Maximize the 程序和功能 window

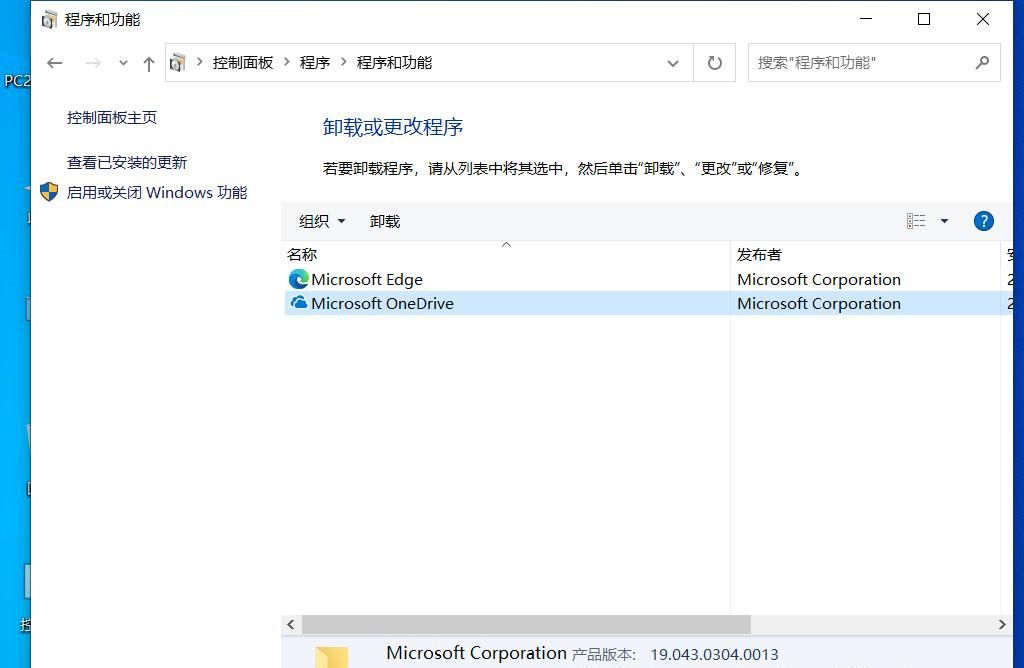click(x=923, y=19)
